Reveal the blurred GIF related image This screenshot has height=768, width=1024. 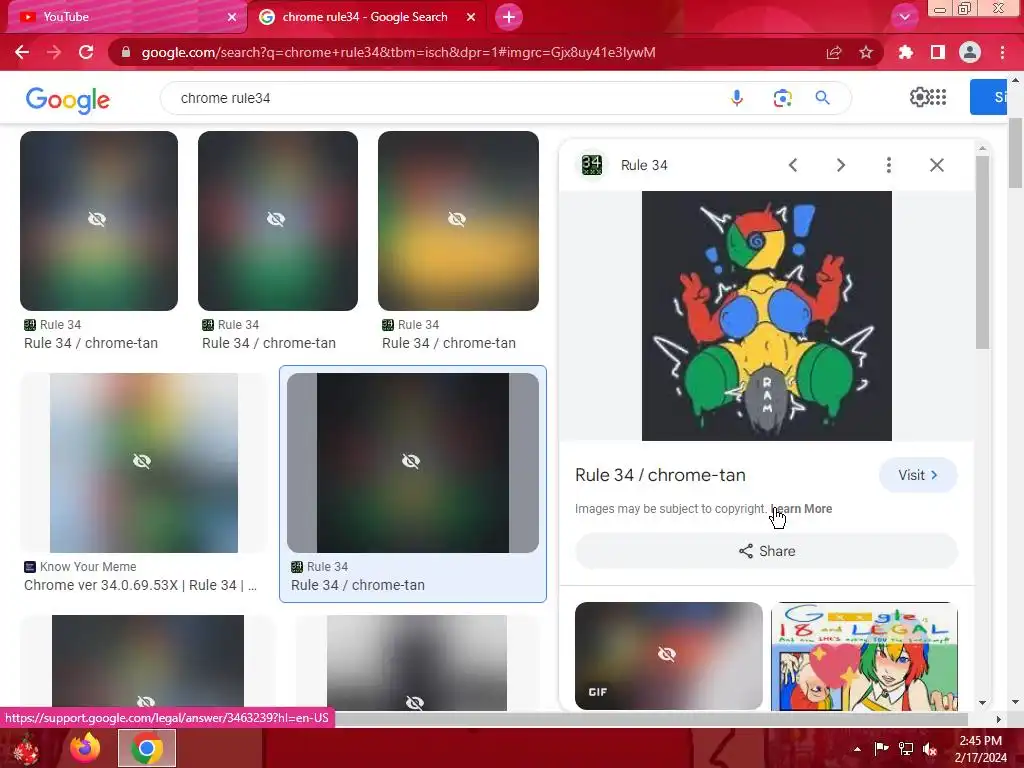[668, 656]
